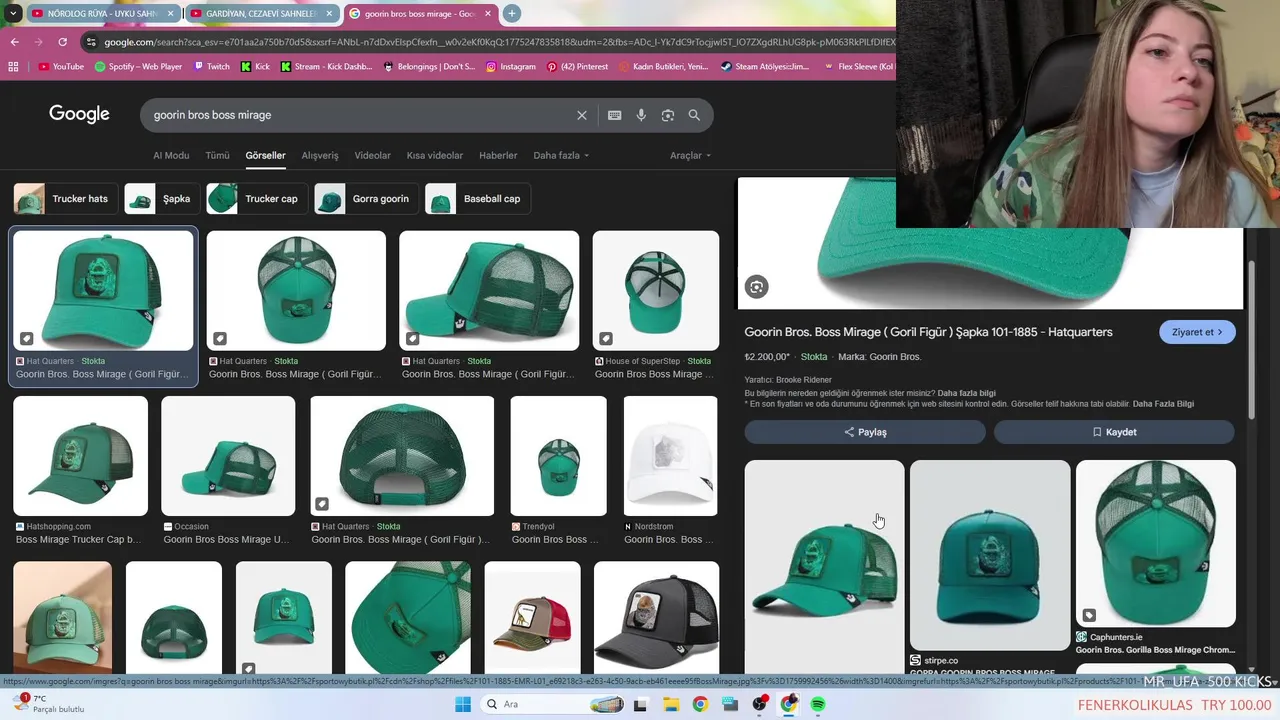This screenshot has width=1280, height=720.
Task: Expand the Daha fazla dropdown
Action: pyautogui.click(x=561, y=155)
